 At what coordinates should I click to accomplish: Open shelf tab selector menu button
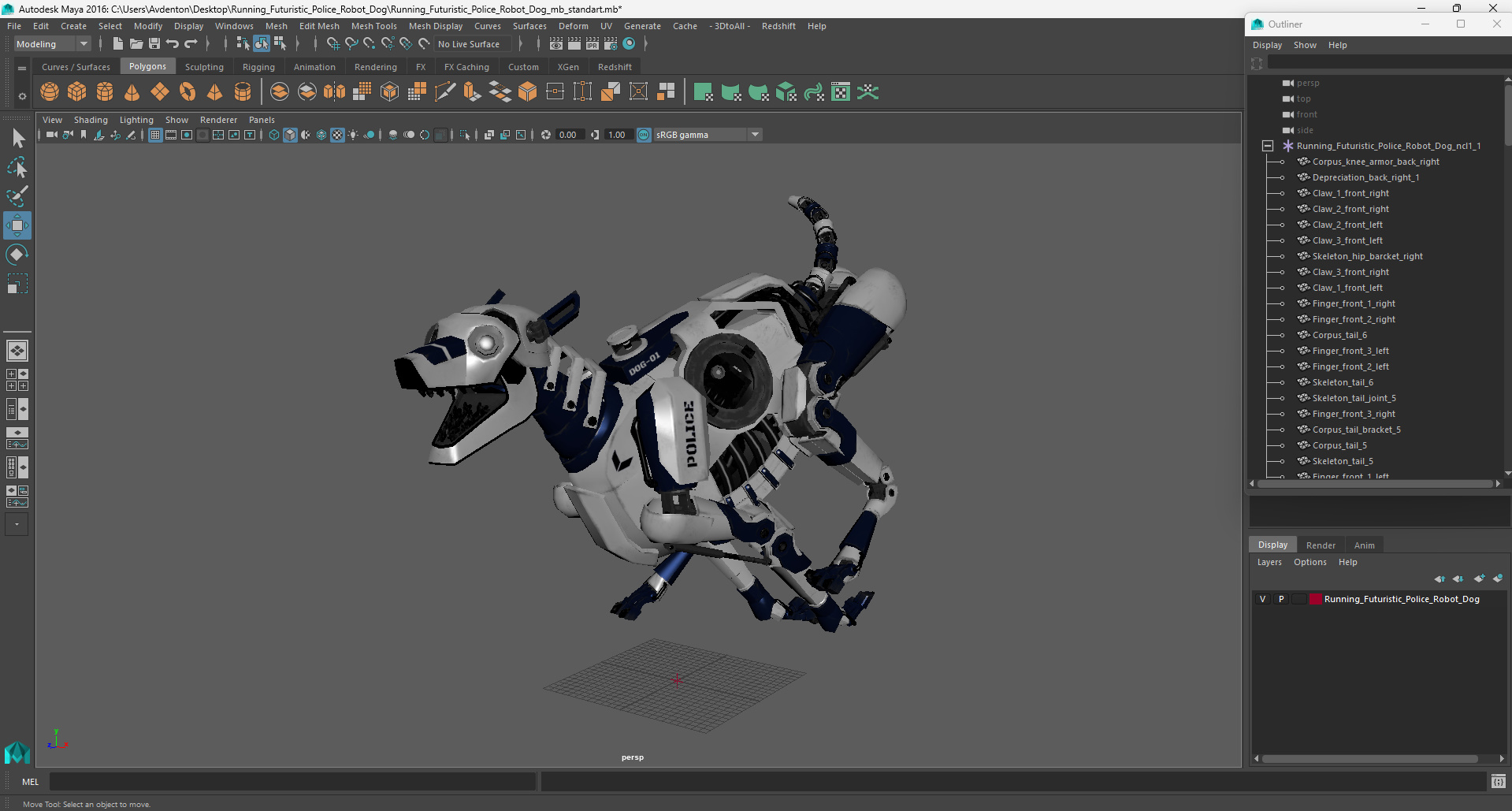(x=22, y=69)
